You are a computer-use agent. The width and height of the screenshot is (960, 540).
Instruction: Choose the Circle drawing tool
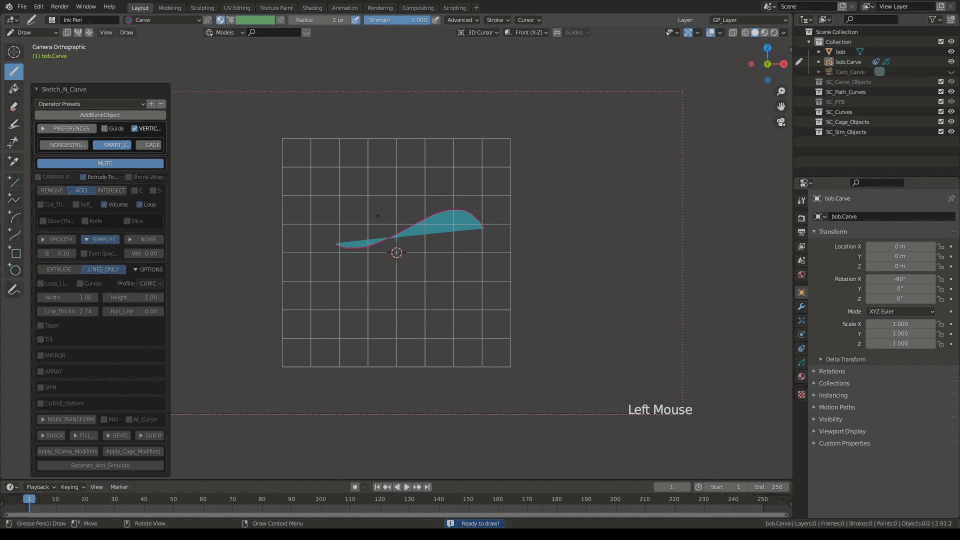pos(14,269)
